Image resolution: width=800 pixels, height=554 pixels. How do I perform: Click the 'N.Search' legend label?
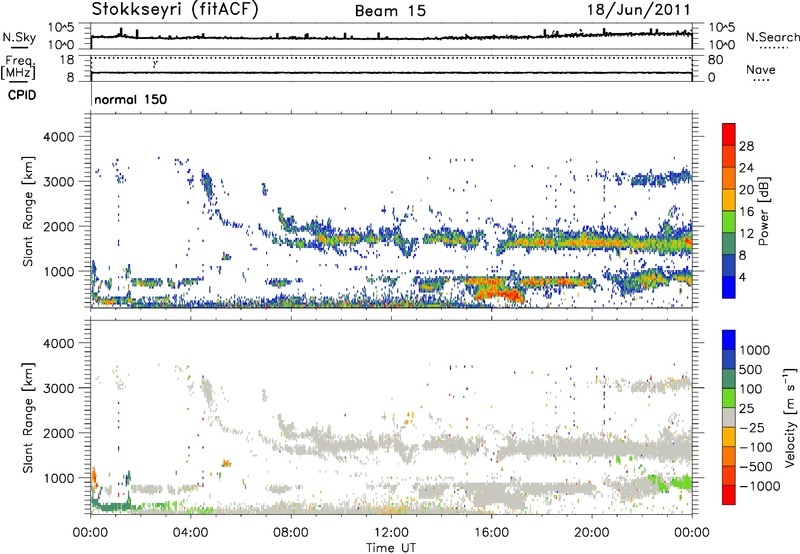tap(772, 37)
